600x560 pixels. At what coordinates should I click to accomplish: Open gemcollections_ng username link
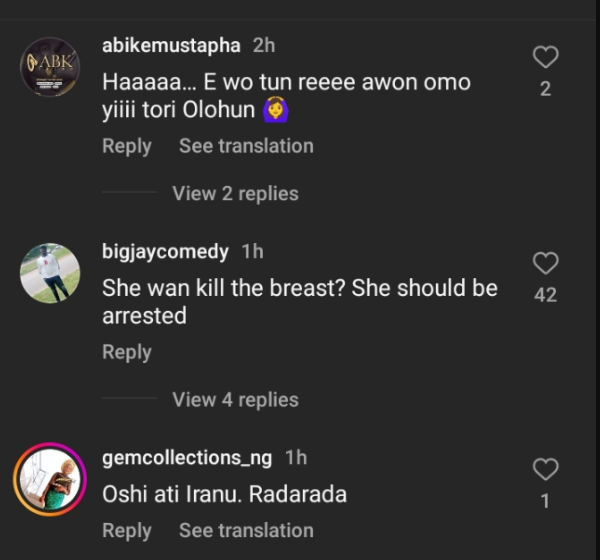point(187,458)
